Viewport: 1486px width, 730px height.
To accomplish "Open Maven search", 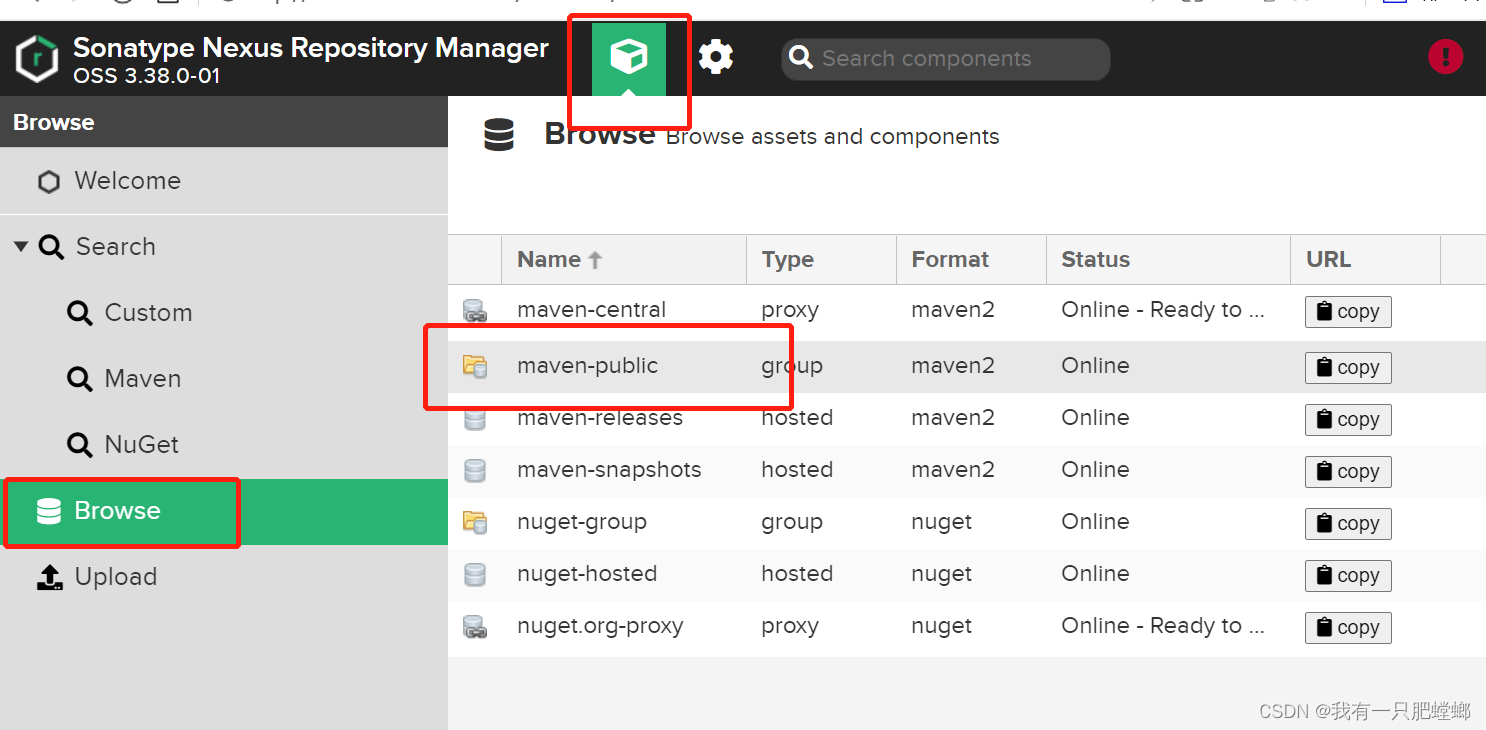I will (143, 379).
